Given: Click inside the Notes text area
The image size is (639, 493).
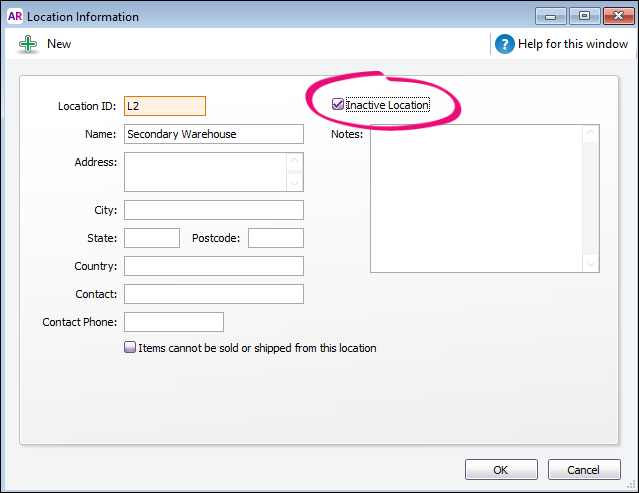Looking at the screenshot, I should pos(476,198).
